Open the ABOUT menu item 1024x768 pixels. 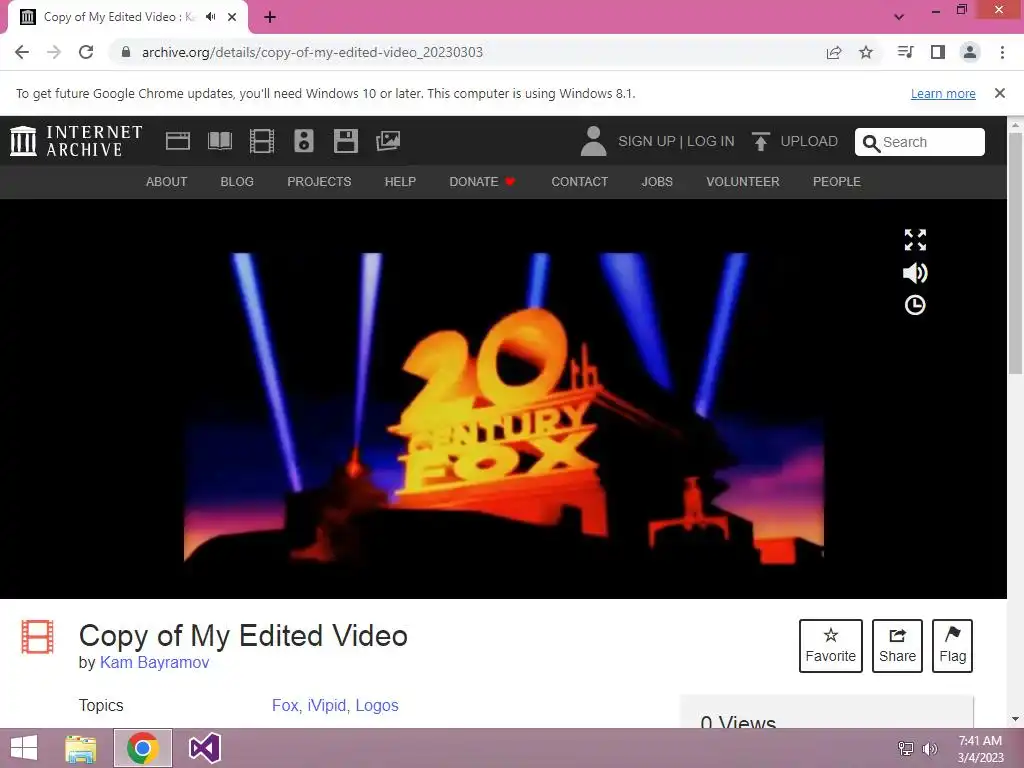coord(167,182)
